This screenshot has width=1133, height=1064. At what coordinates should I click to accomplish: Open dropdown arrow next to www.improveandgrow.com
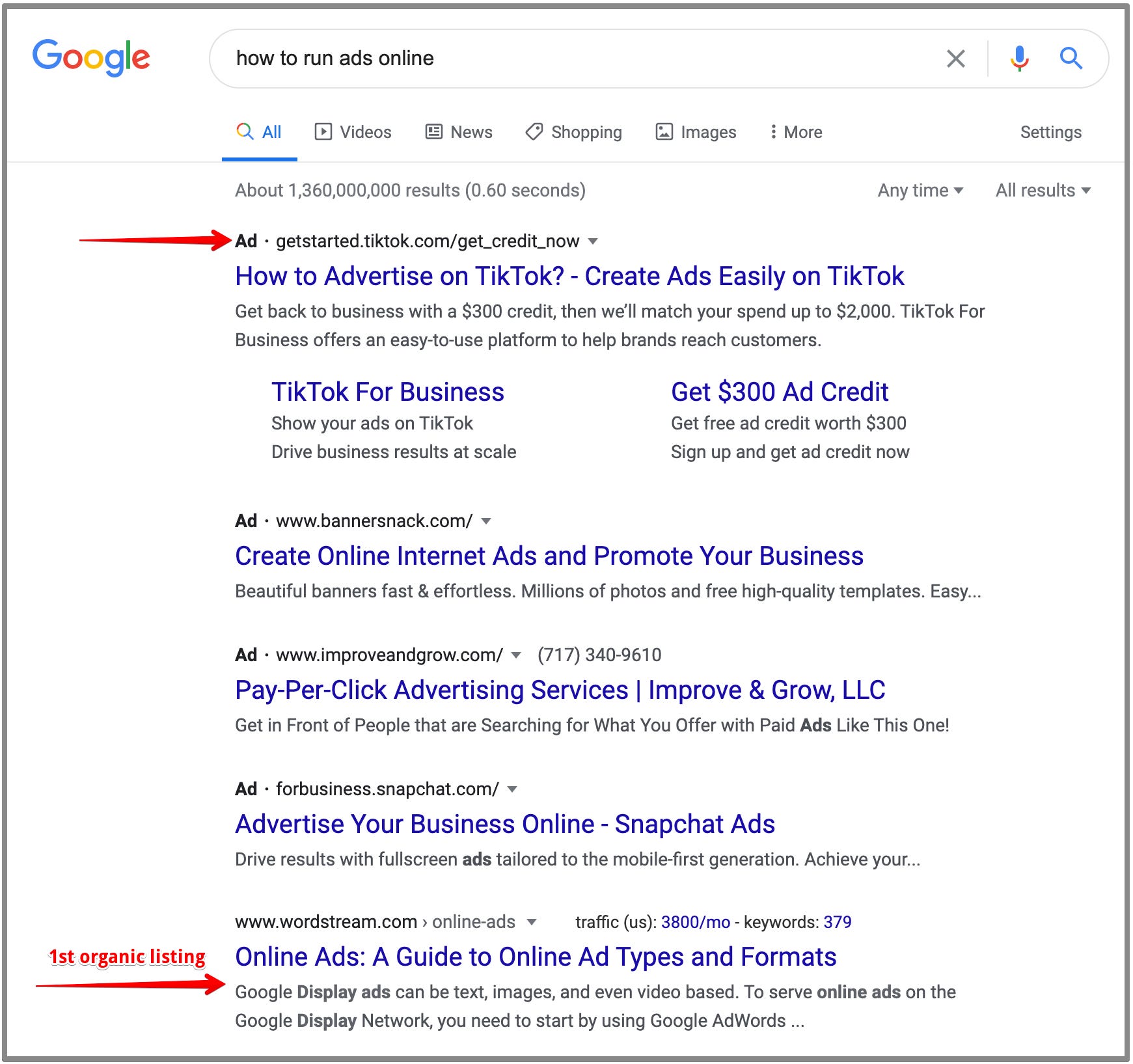tap(516, 655)
